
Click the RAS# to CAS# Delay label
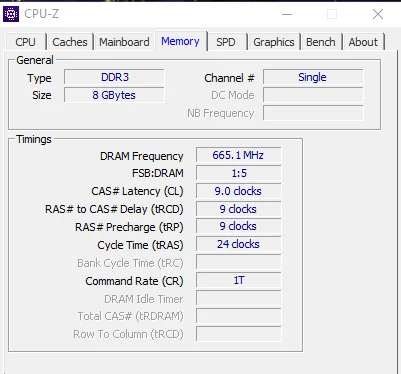(x=114, y=209)
